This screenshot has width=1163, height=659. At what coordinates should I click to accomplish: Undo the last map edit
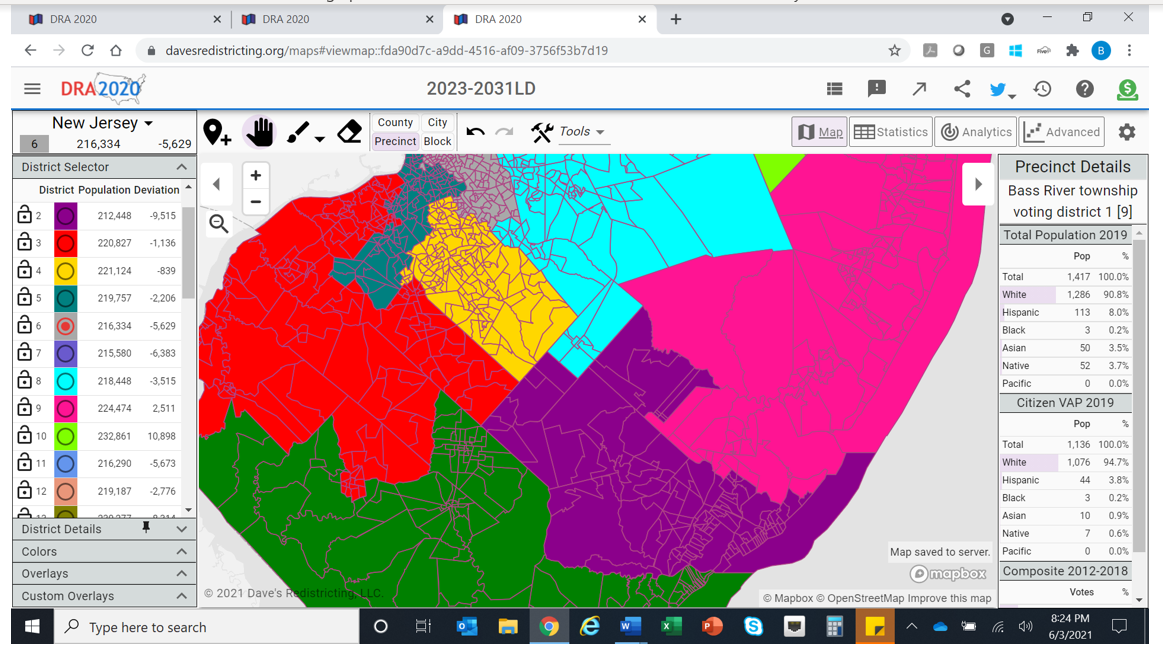point(475,132)
